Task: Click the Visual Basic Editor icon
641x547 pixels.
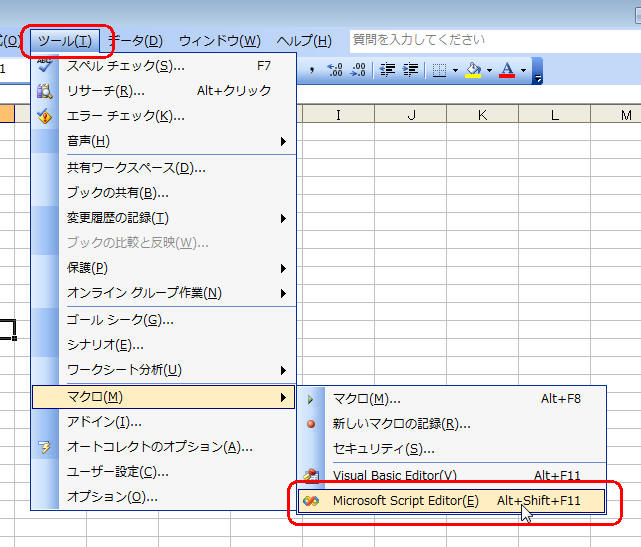Action: click(x=313, y=475)
